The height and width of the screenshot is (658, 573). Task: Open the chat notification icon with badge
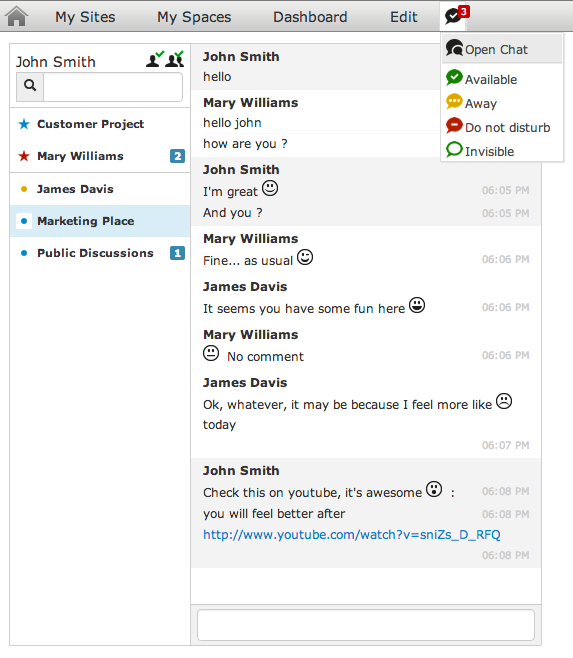456,16
